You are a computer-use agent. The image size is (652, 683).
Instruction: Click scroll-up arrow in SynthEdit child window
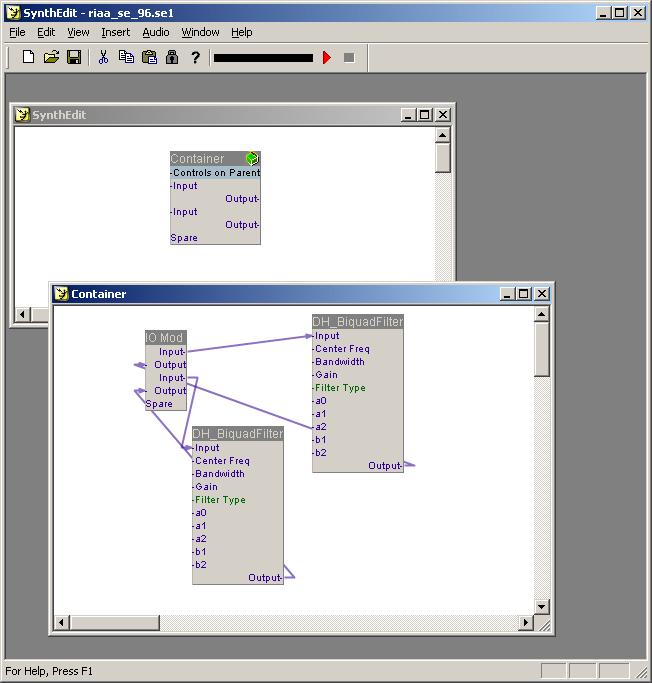coord(443,135)
